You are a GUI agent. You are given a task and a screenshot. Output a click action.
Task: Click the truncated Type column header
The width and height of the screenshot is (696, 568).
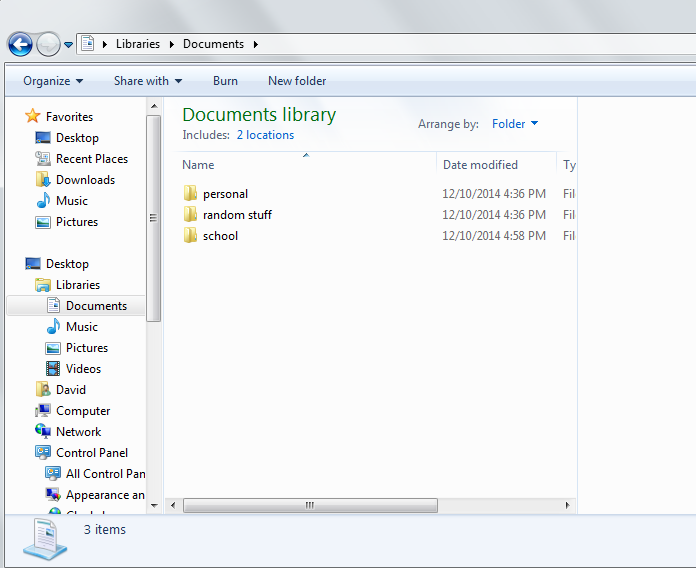(569, 166)
